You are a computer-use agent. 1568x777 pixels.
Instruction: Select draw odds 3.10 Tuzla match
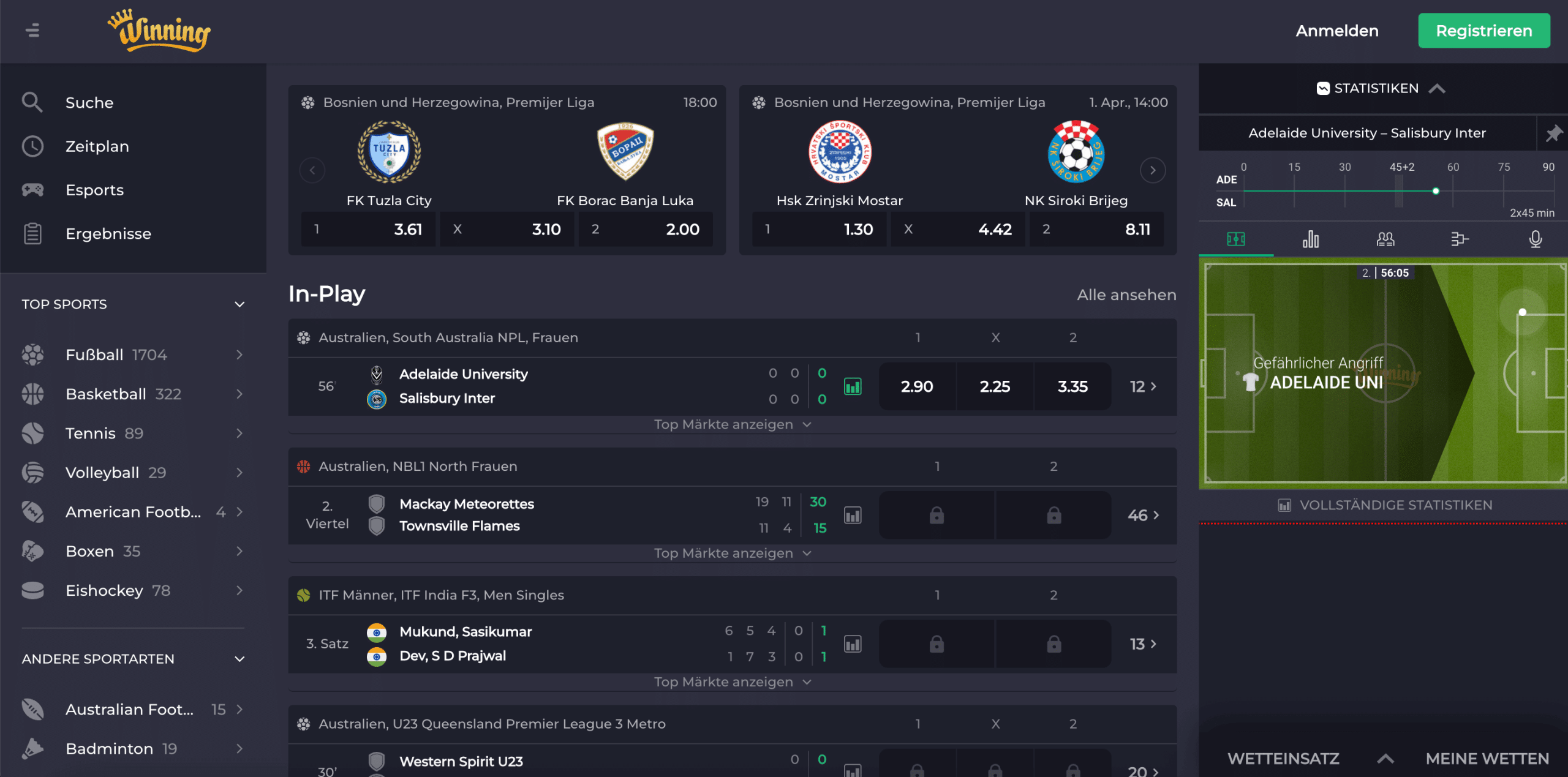(507, 229)
